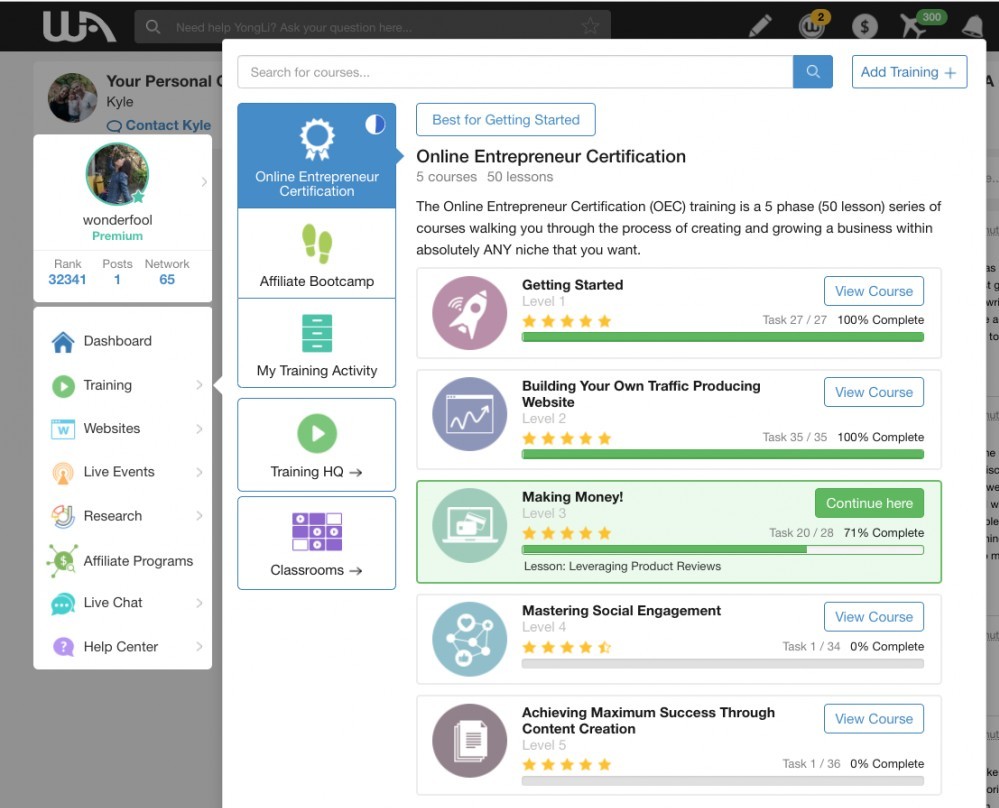This screenshot has height=808, width=999.
Task: Expand the Live Events submenu chevron
Action: pos(199,472)
